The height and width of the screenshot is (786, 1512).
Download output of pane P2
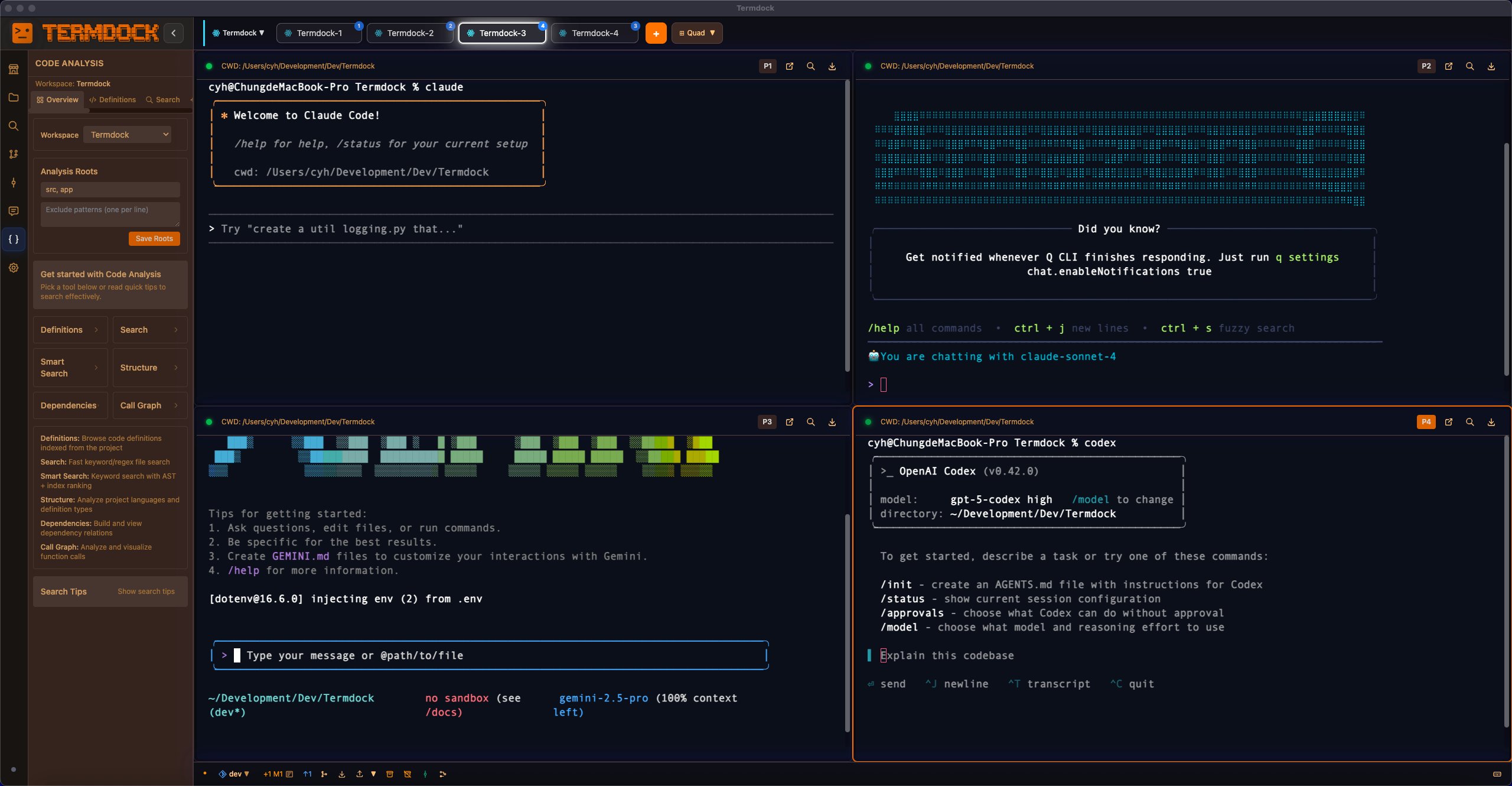point(1491,66)
